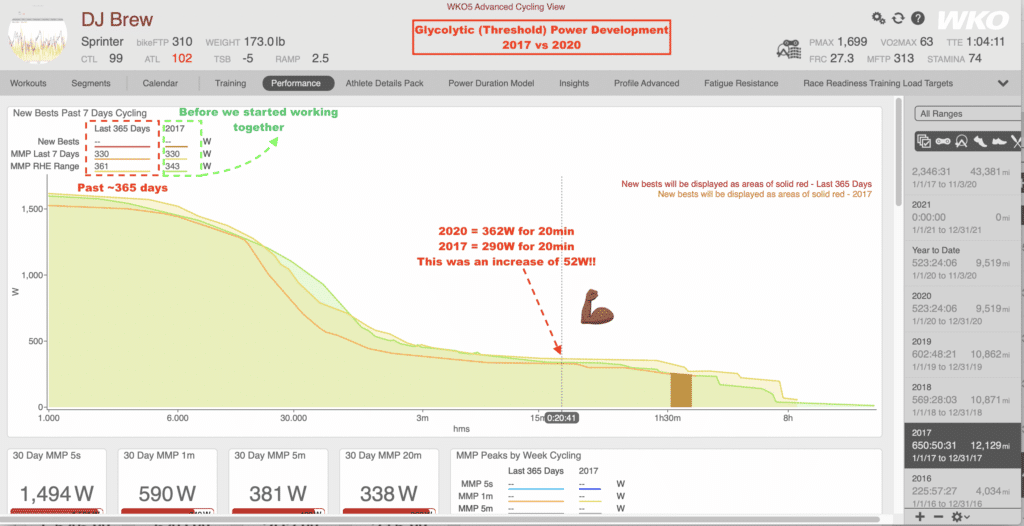Screen dimensions: 1024x526
Task: Filter ranges by walking shoe icon
Action: click(x=998, y=140)
